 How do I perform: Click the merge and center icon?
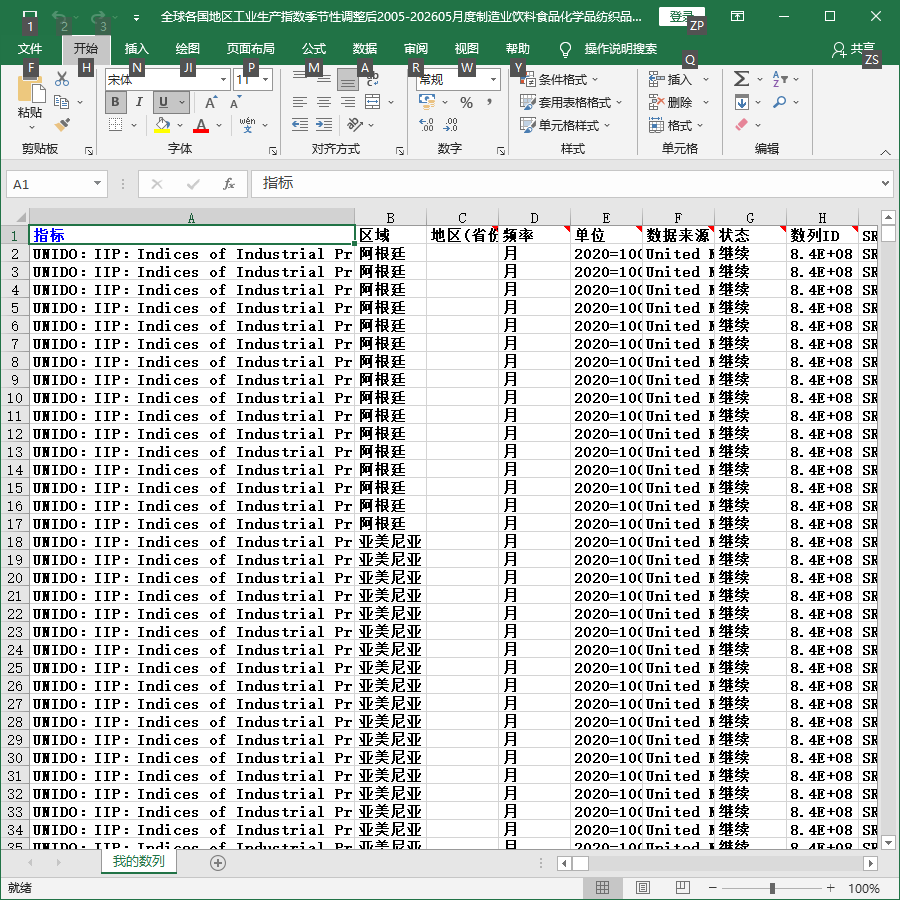[x=373, y=103]
